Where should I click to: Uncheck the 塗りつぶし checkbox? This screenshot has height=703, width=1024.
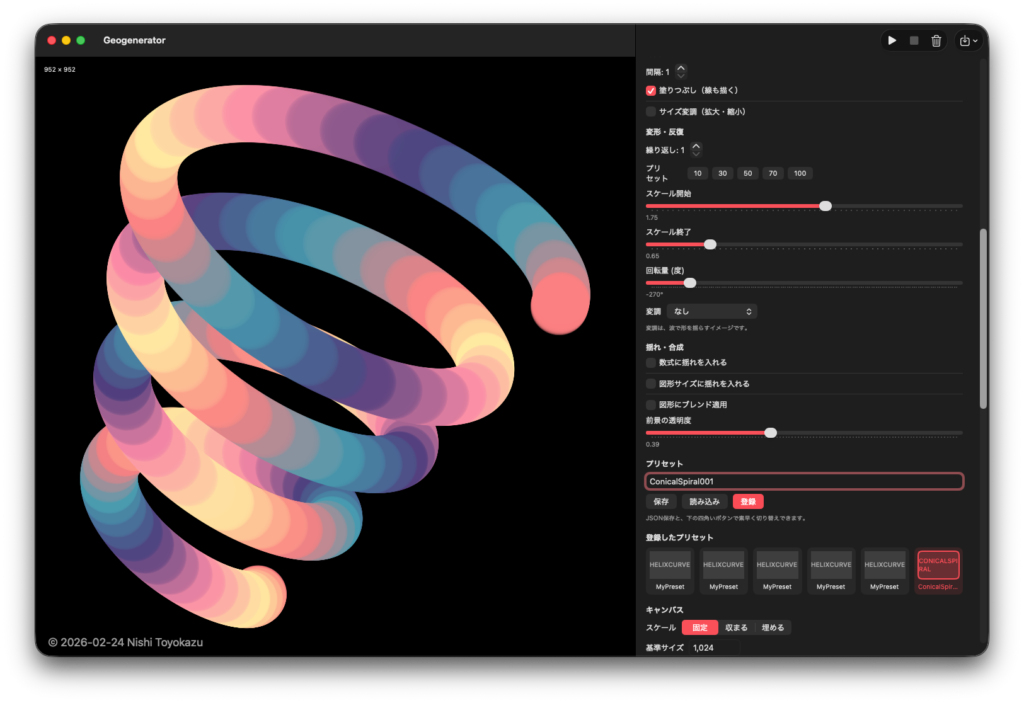point(651,90)
